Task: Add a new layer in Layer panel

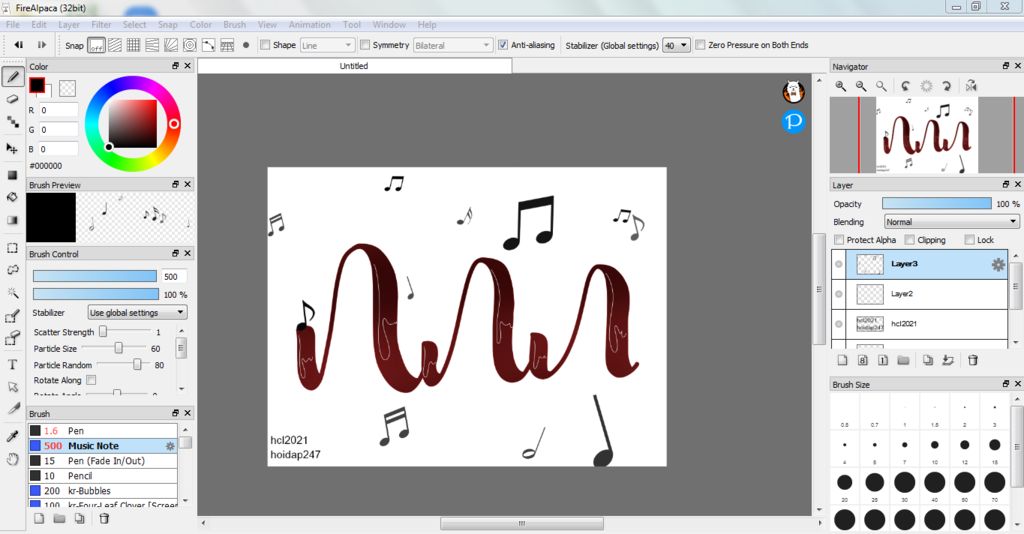Action: point(842,360)
